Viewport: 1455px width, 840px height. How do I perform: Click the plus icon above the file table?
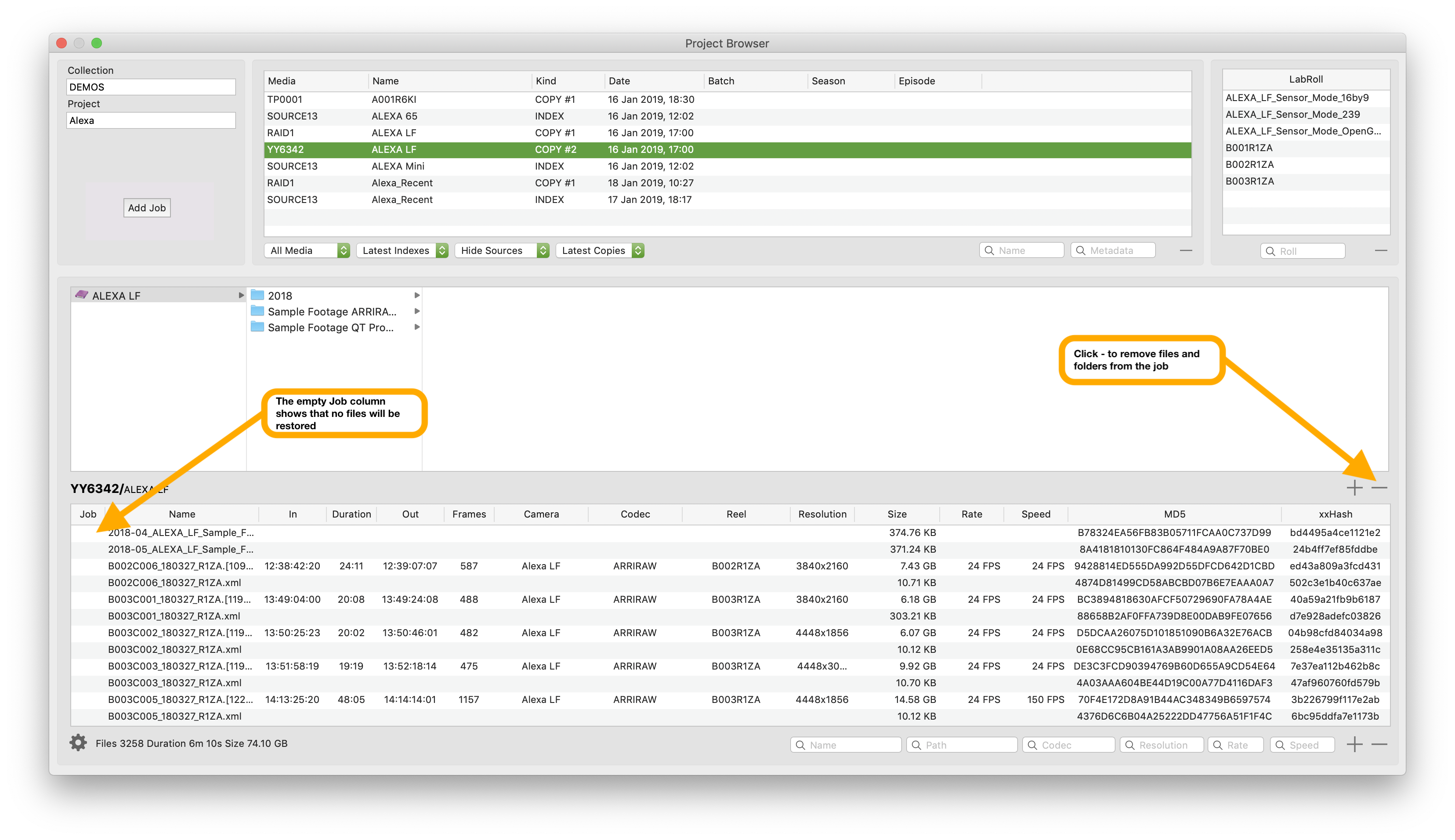(1354, 488)
